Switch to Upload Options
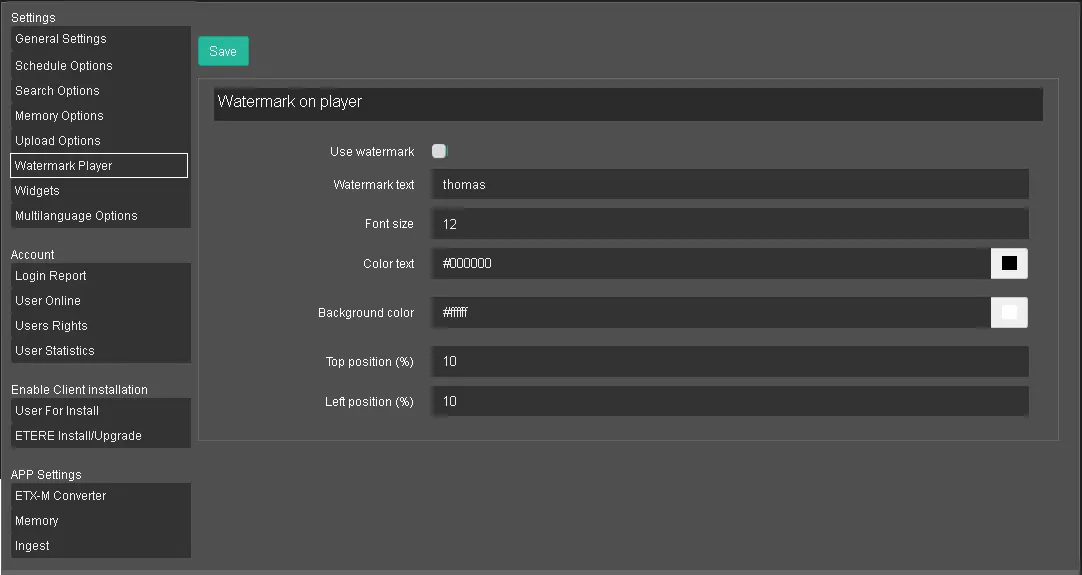Screen dimensions: 1082x575 point(58,141)
